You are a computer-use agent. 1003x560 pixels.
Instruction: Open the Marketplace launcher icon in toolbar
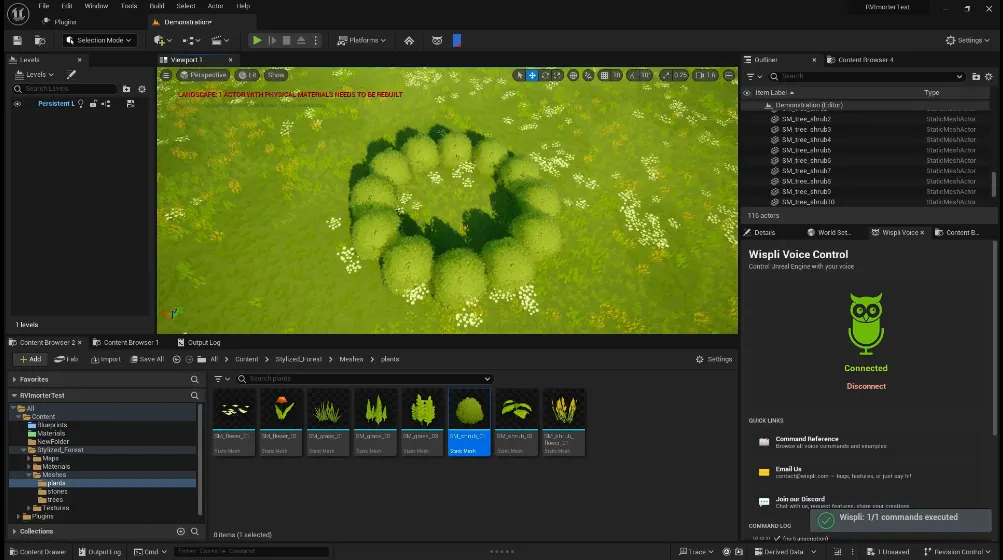(x=409, y=40)
